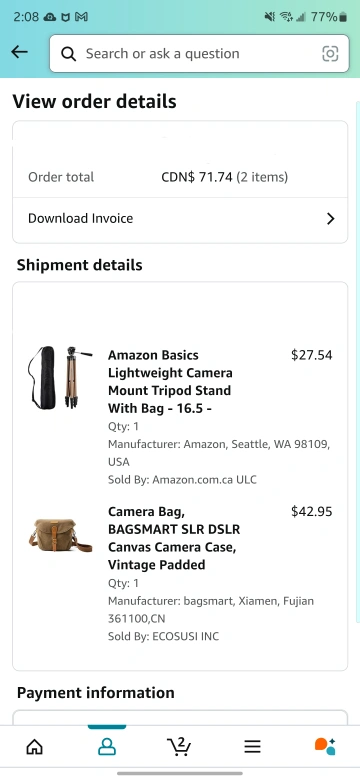360x780 pixels.
Task: Tap the Order total row
Action: [x=180, y=177]
